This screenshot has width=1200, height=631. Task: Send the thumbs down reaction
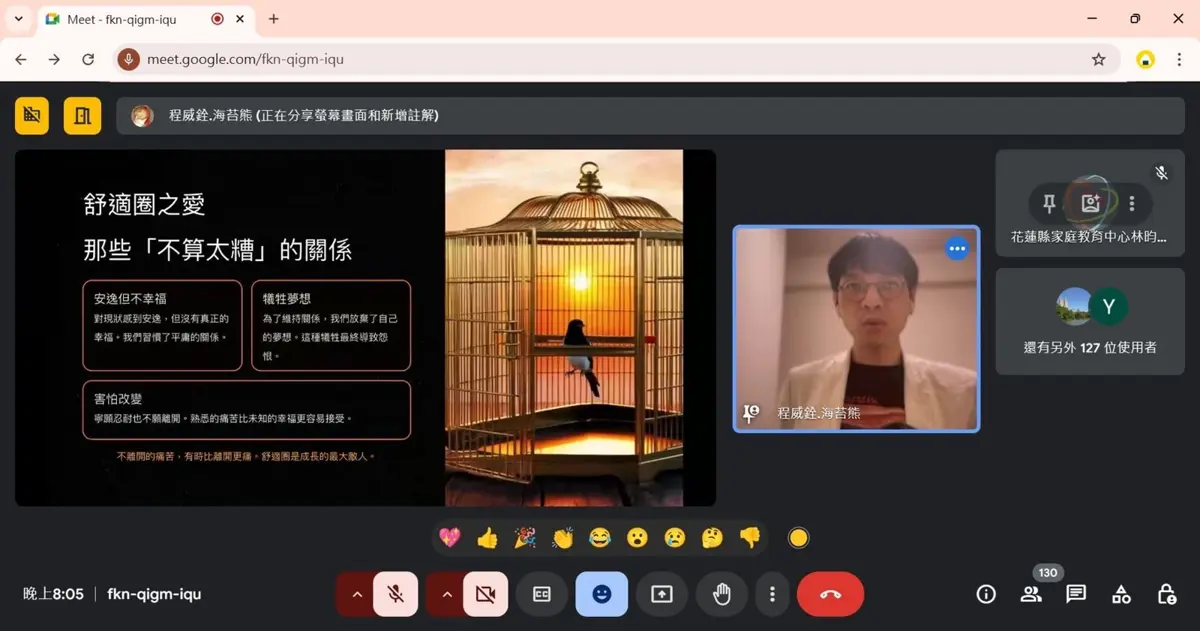[750, 538]
